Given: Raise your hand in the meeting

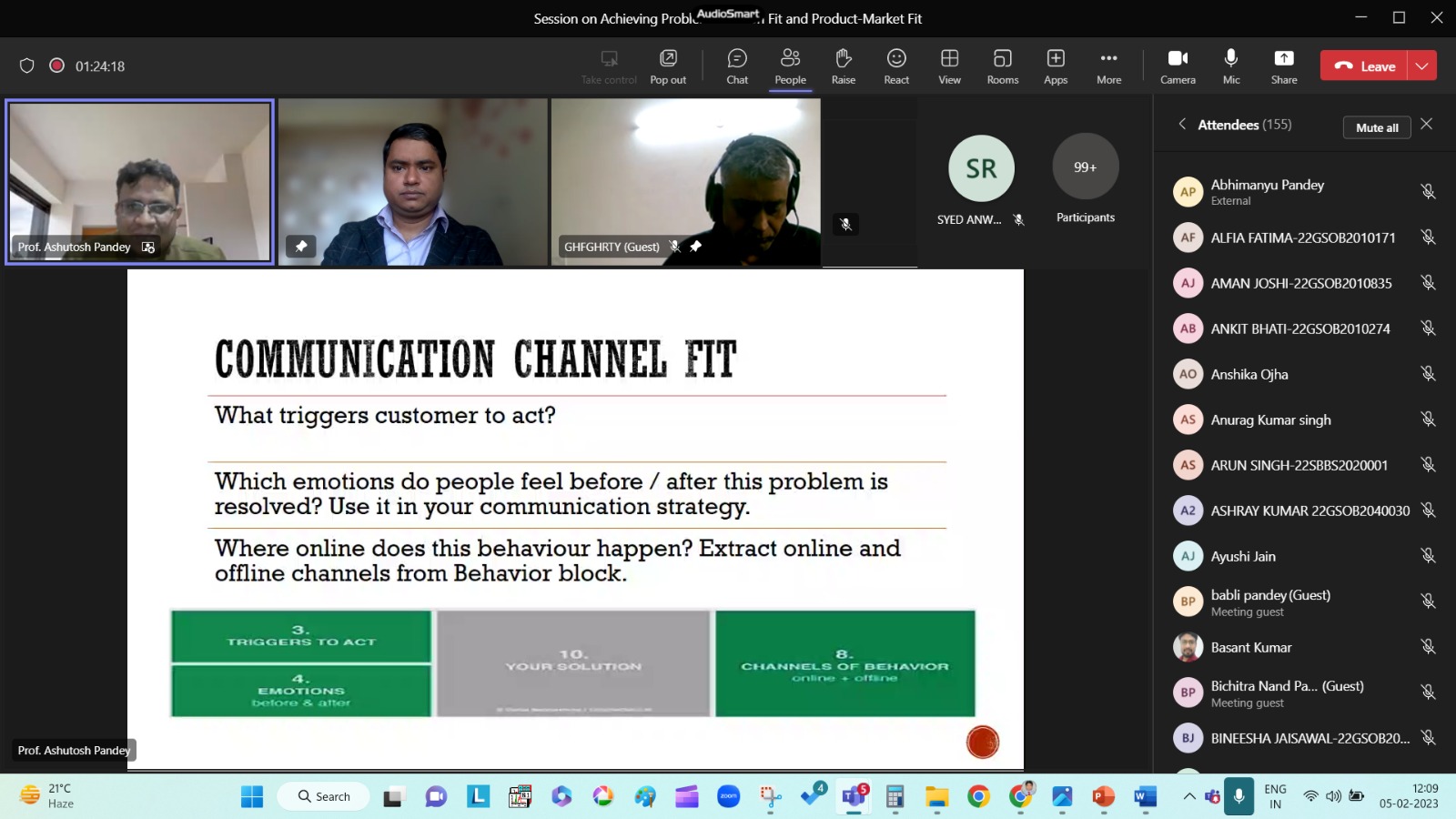Looking at the screenshot, I should [843, 66].
